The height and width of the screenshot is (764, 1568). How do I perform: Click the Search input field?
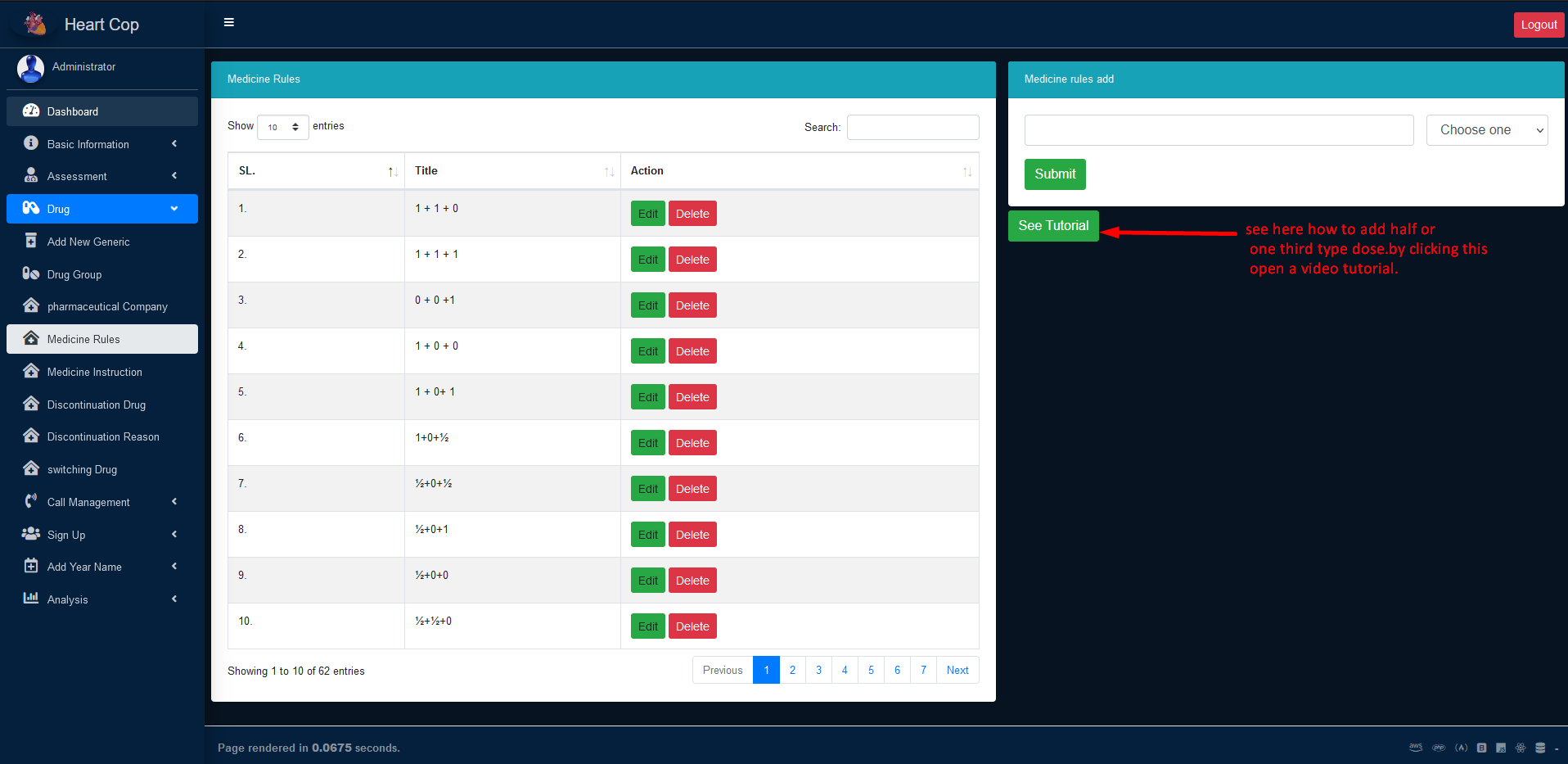click(x=912, y=127)
